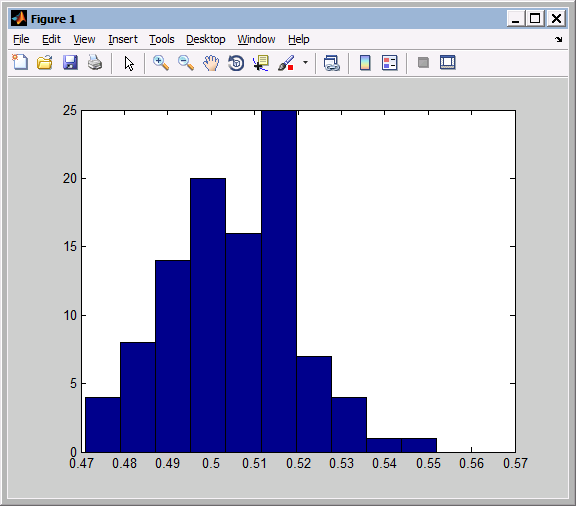Viewport: 576px width, 506px height.
Task: Click the y-axis label 5
Action: coord(73,384)
